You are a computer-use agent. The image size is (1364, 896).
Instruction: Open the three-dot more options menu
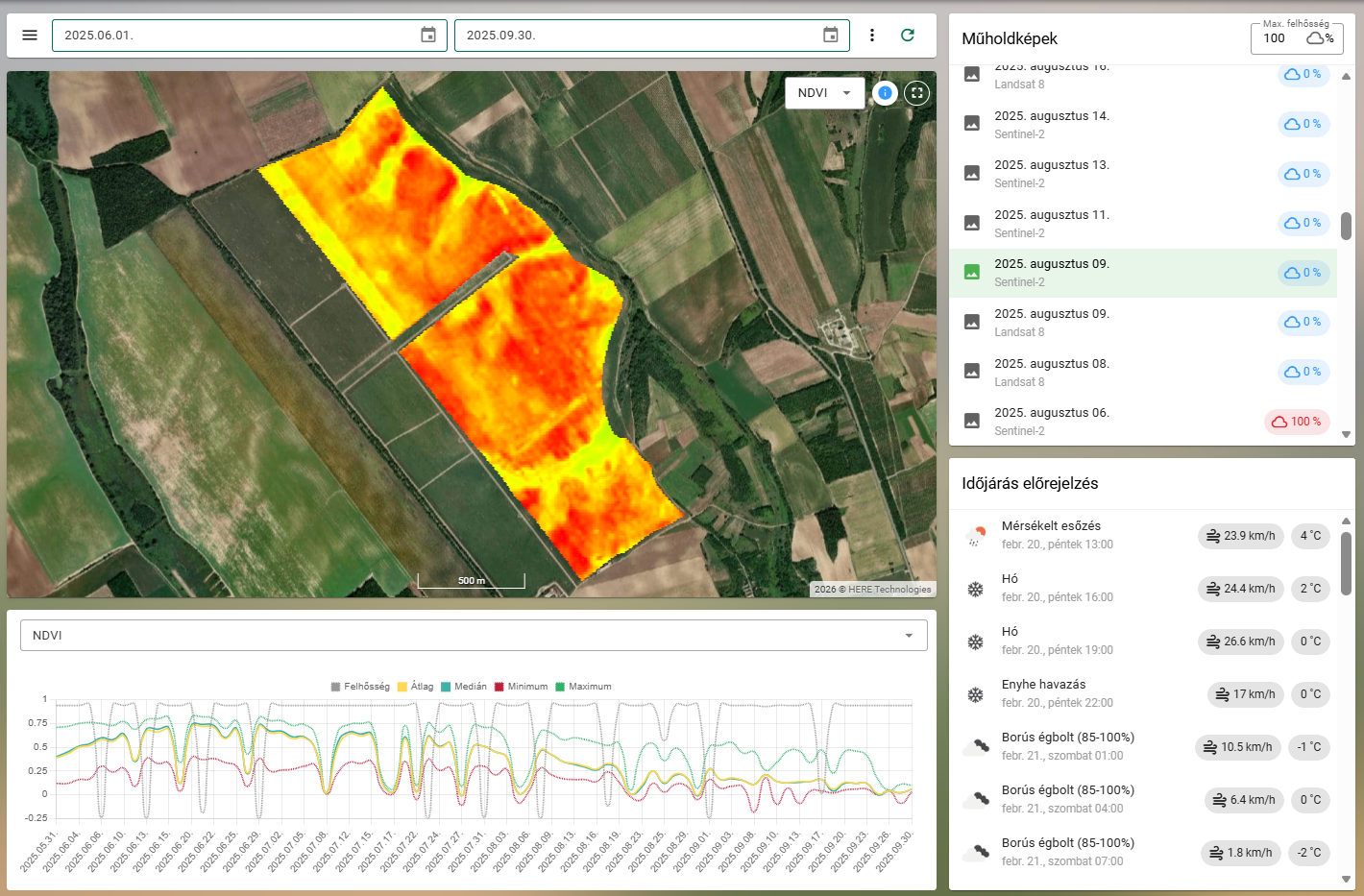[x=872, y=36]
